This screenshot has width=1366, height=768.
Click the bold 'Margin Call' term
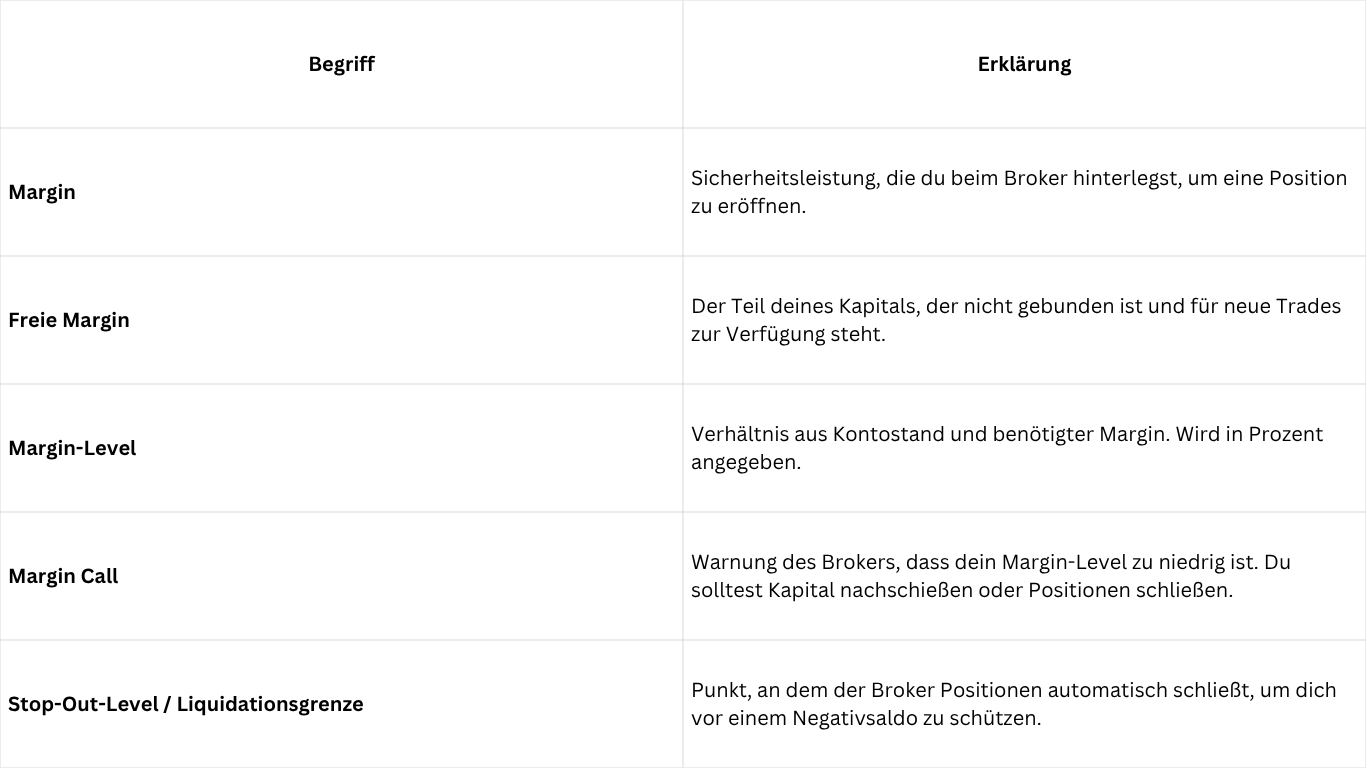(63, 576)
